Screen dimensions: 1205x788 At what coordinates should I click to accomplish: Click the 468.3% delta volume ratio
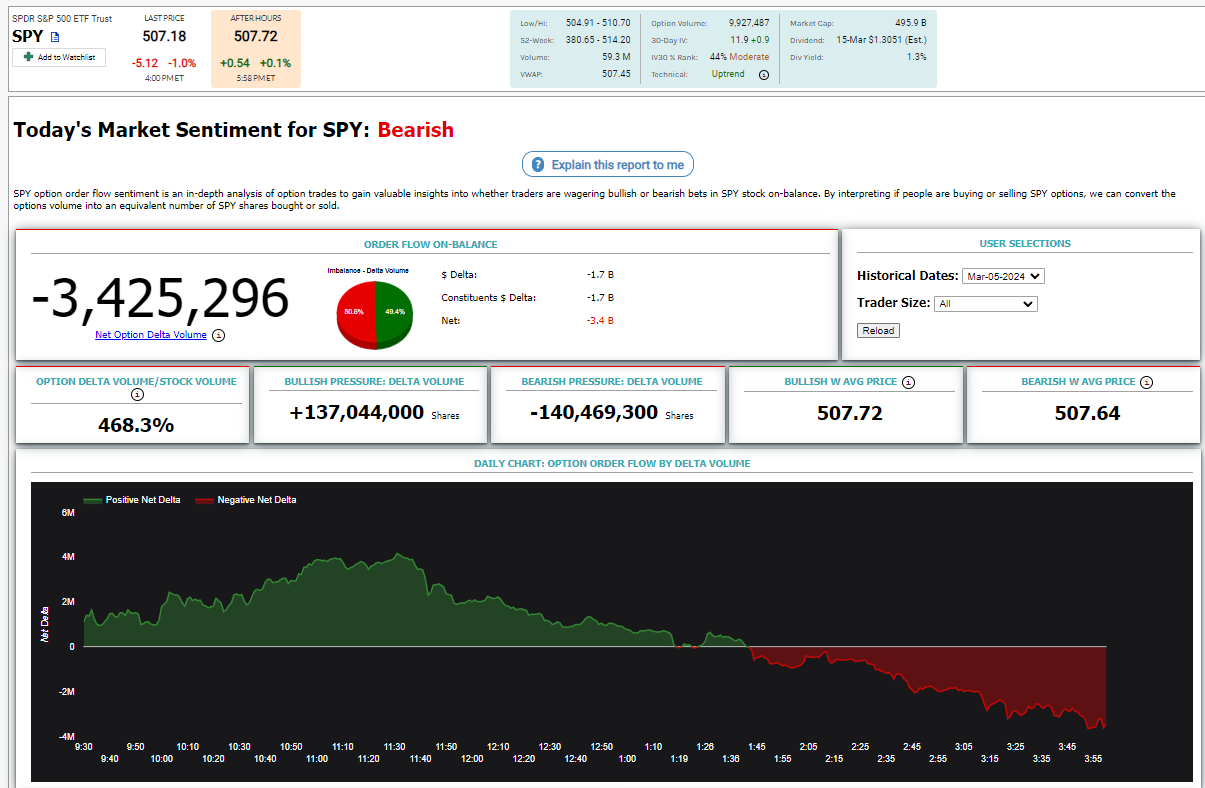click(136, 425)
